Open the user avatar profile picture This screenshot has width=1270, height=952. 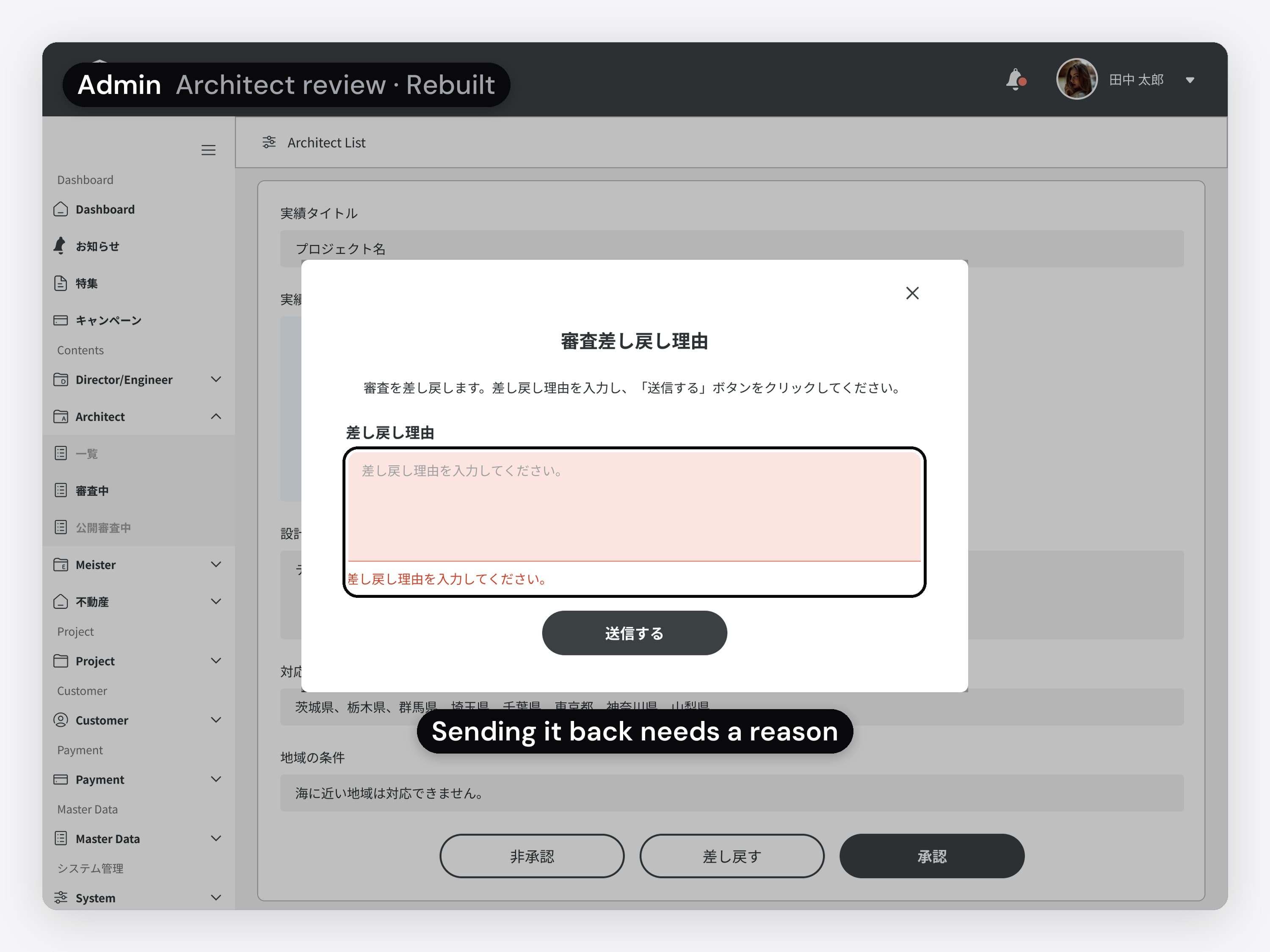(x=1077, y=79)
